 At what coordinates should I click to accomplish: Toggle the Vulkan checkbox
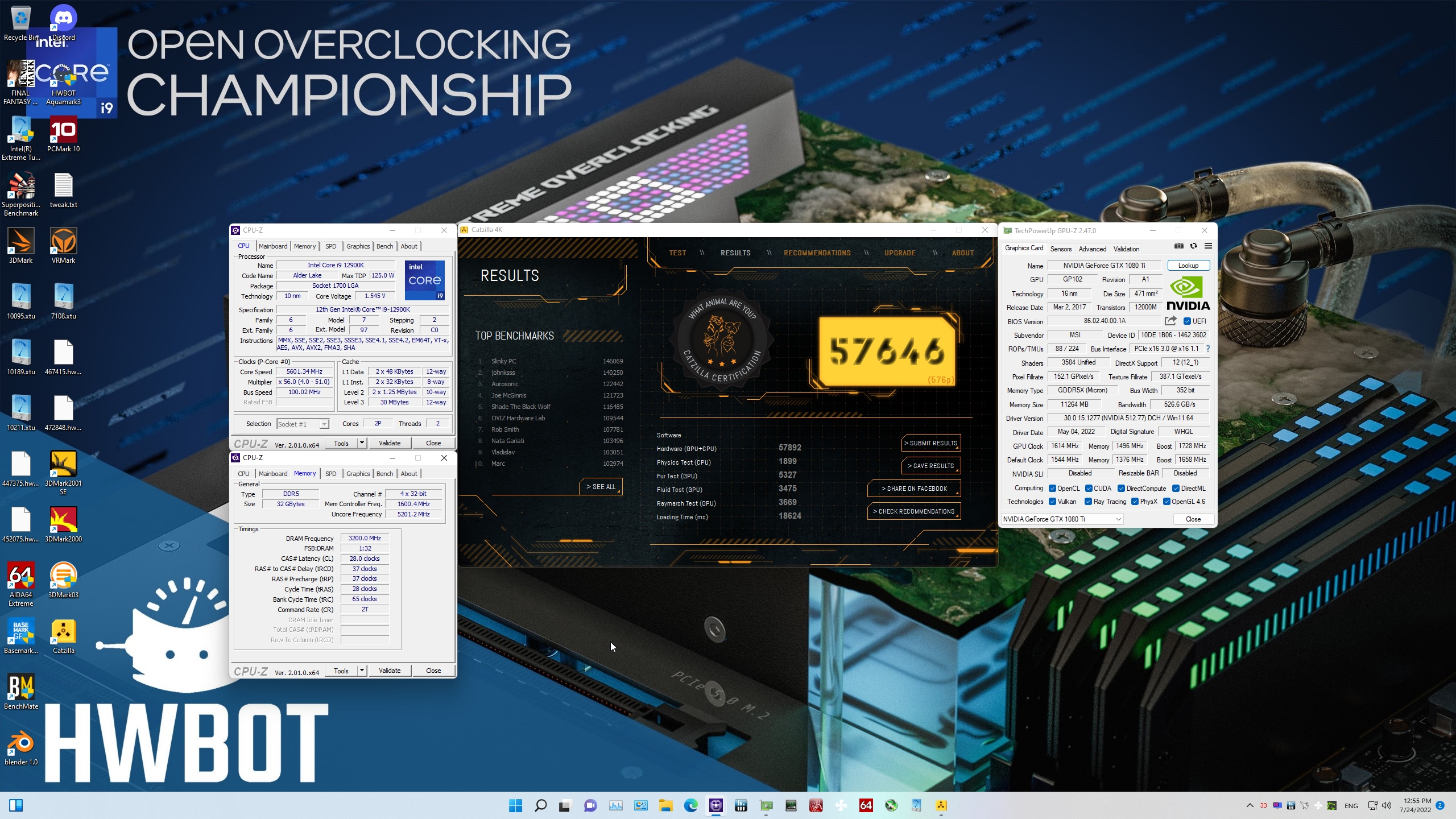click(1052, 501)
